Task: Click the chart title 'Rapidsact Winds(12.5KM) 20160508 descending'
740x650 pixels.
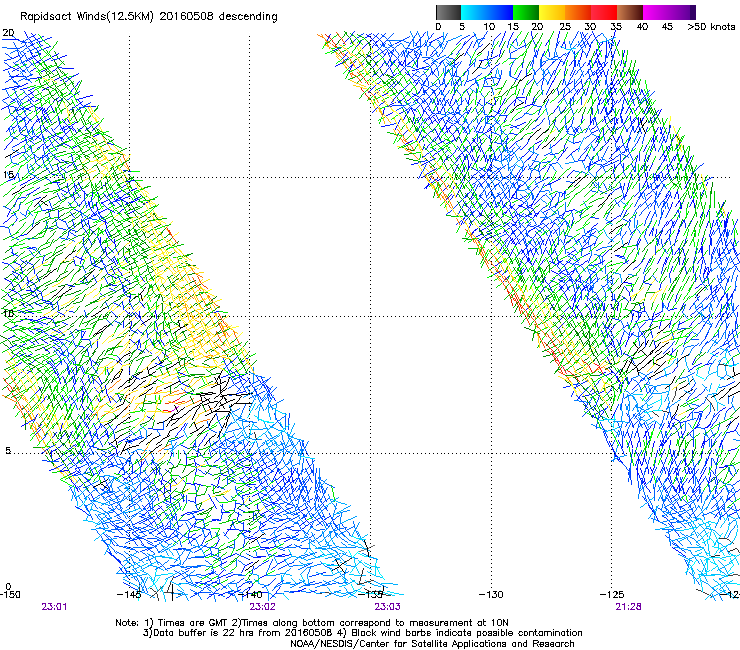Action: [x=149, y=17]
